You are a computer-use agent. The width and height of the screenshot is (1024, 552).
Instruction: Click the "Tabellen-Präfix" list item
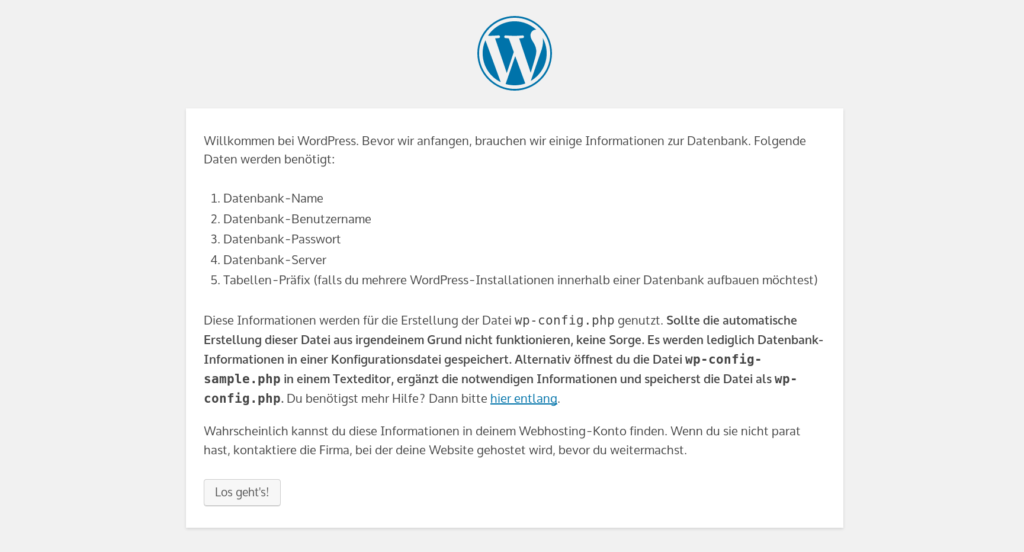pyautogui.click(x=520, y=280)
